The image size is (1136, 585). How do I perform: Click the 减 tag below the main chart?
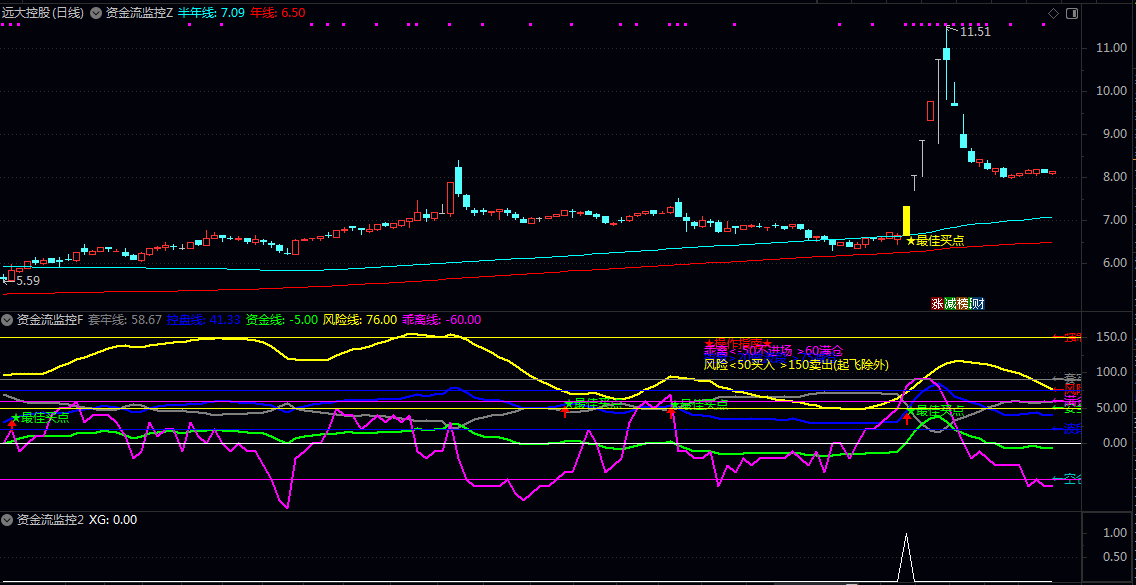[x=950, y=303]
